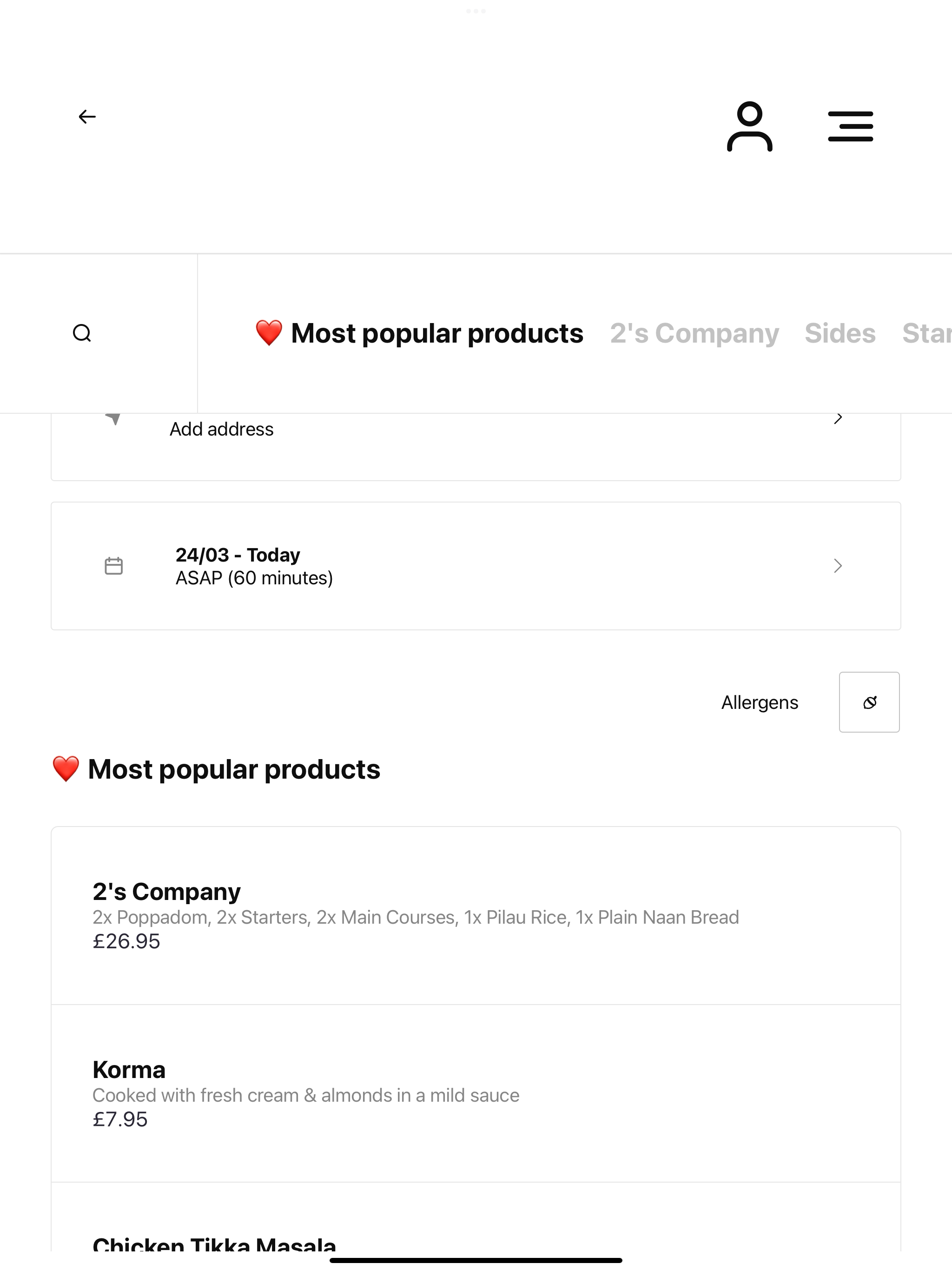Click the Allergens label
The height and width of the screenshot is (1270, 952).
760,702
